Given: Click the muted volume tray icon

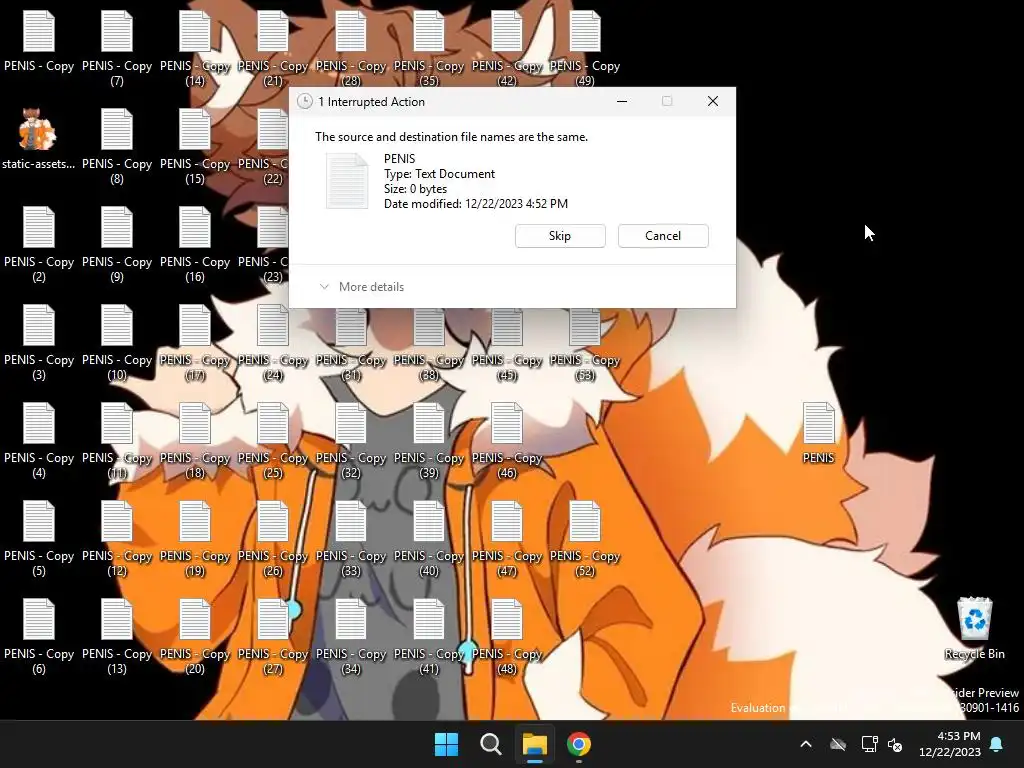Looking at the screenshot, I should click(895, 744).
